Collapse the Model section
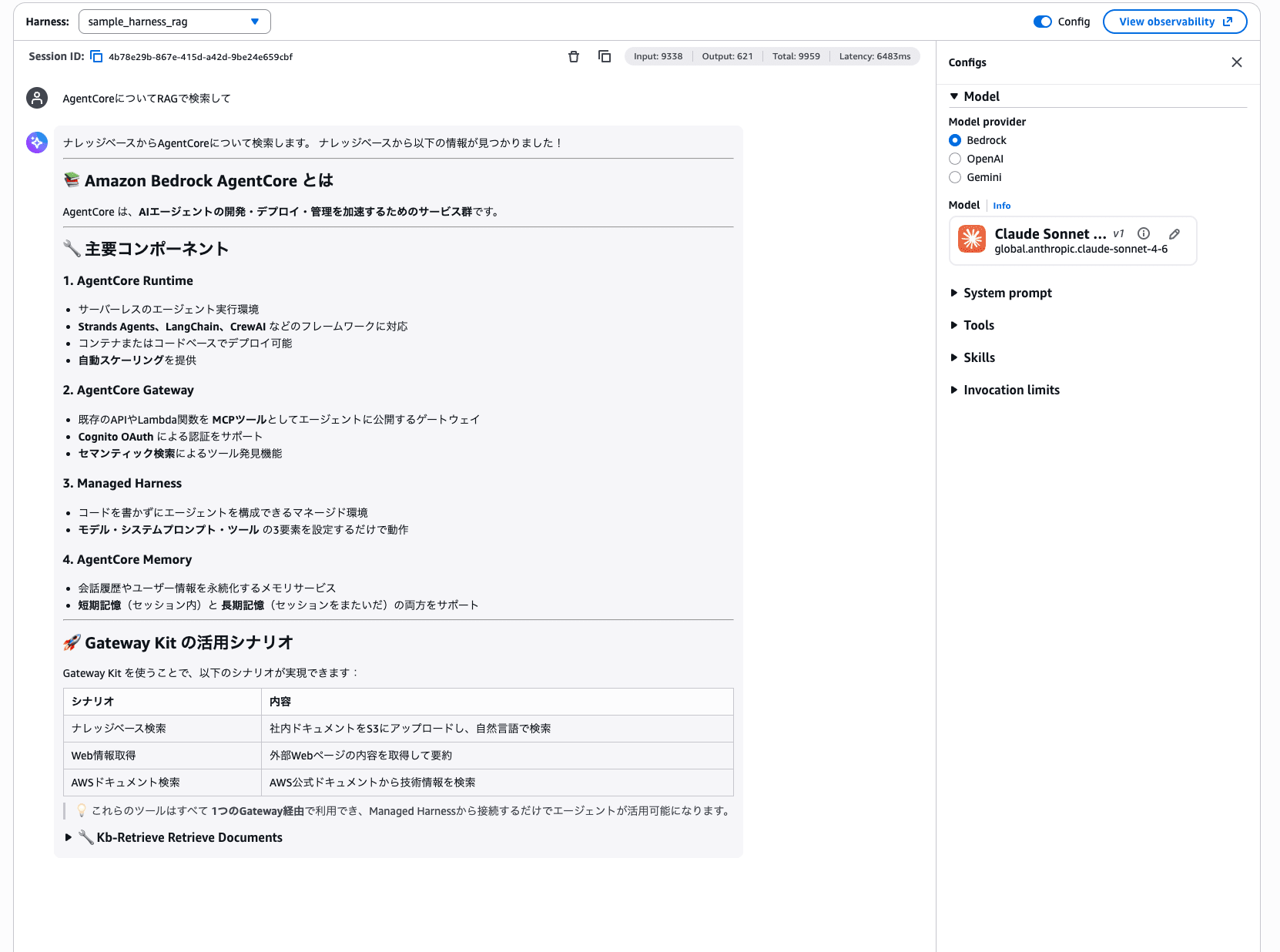Image resolution: width=1280 pixels, height=952 pixels. [954, 96]
